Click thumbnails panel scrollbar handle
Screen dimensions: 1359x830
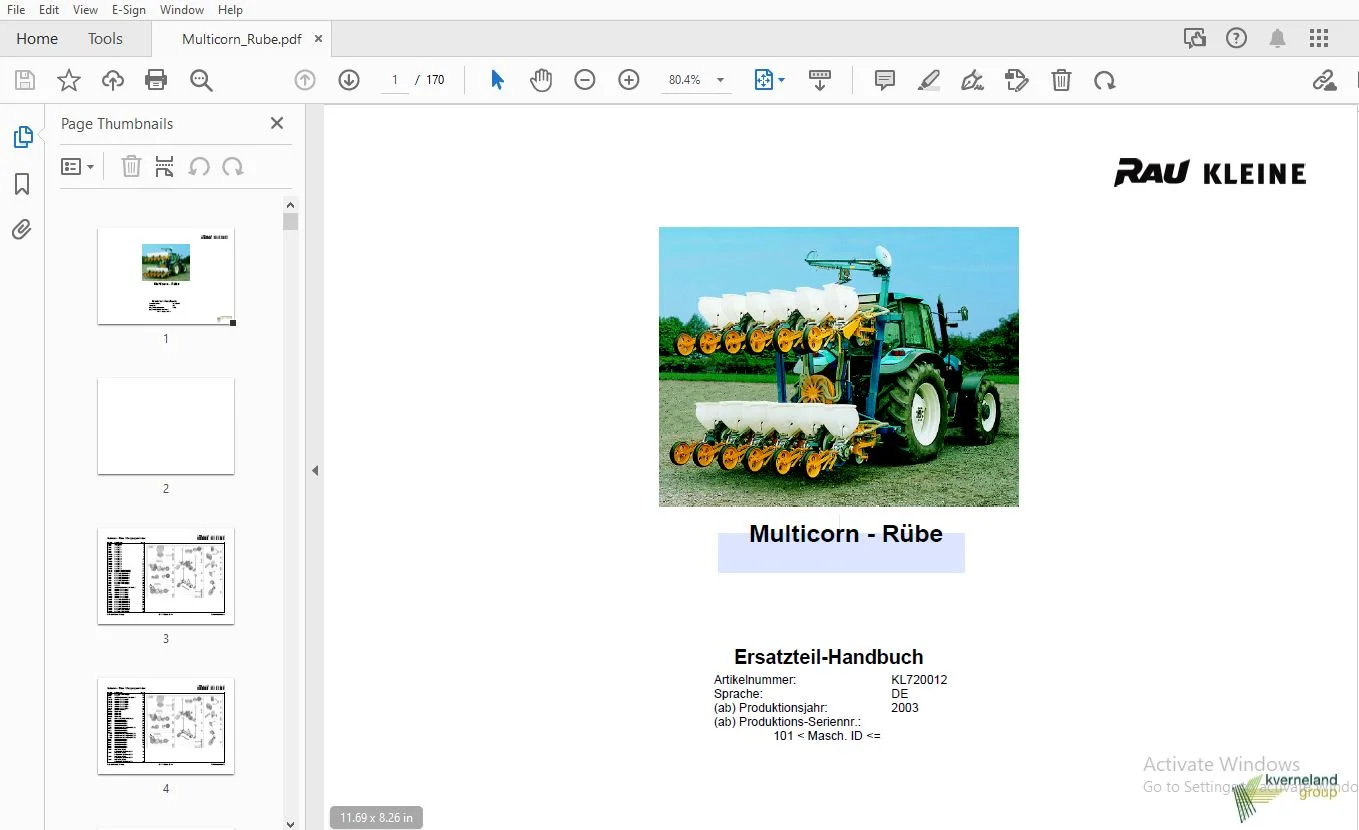click(x=291, y=221)
